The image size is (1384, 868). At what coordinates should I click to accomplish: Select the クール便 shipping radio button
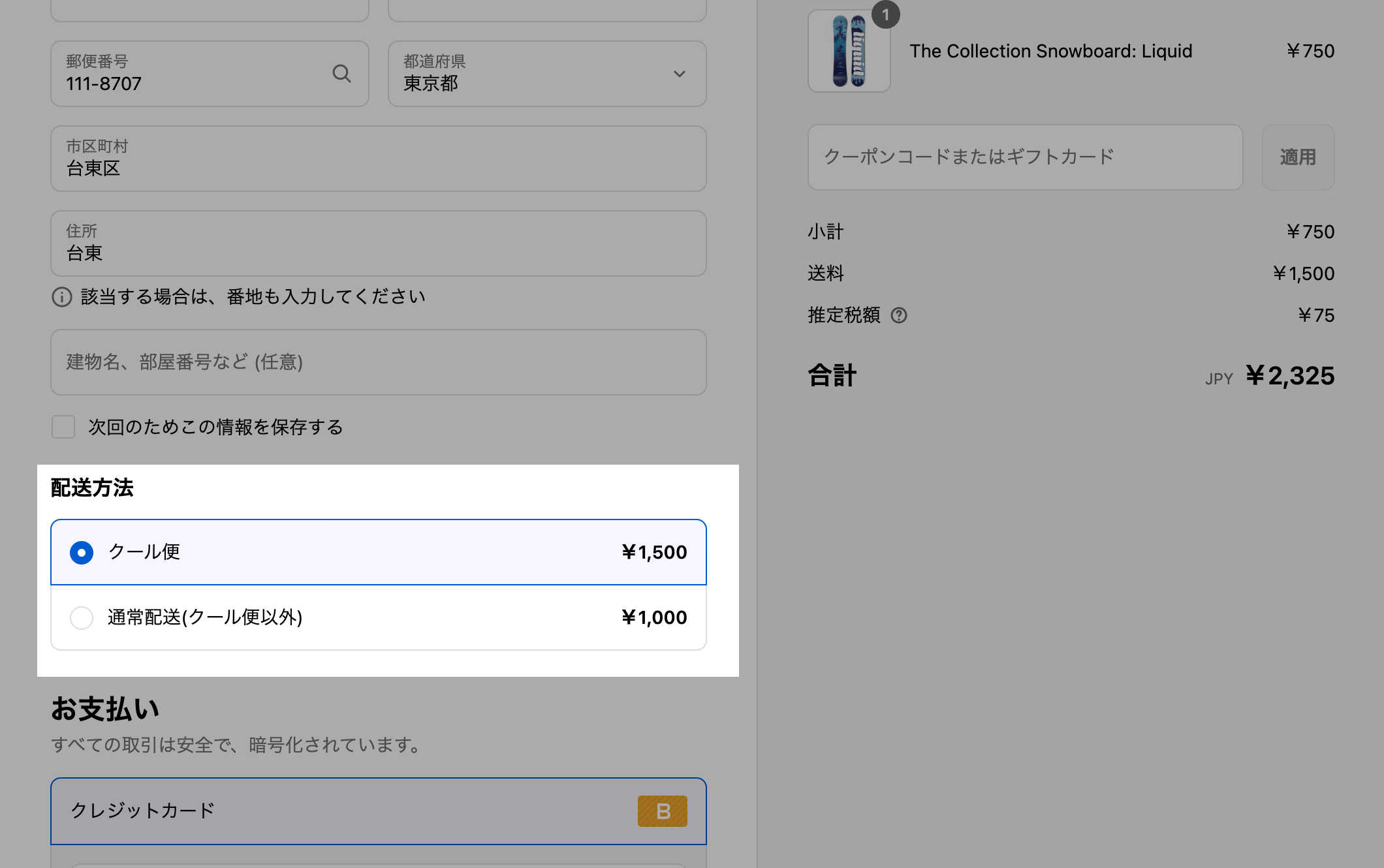pos(82,552)
